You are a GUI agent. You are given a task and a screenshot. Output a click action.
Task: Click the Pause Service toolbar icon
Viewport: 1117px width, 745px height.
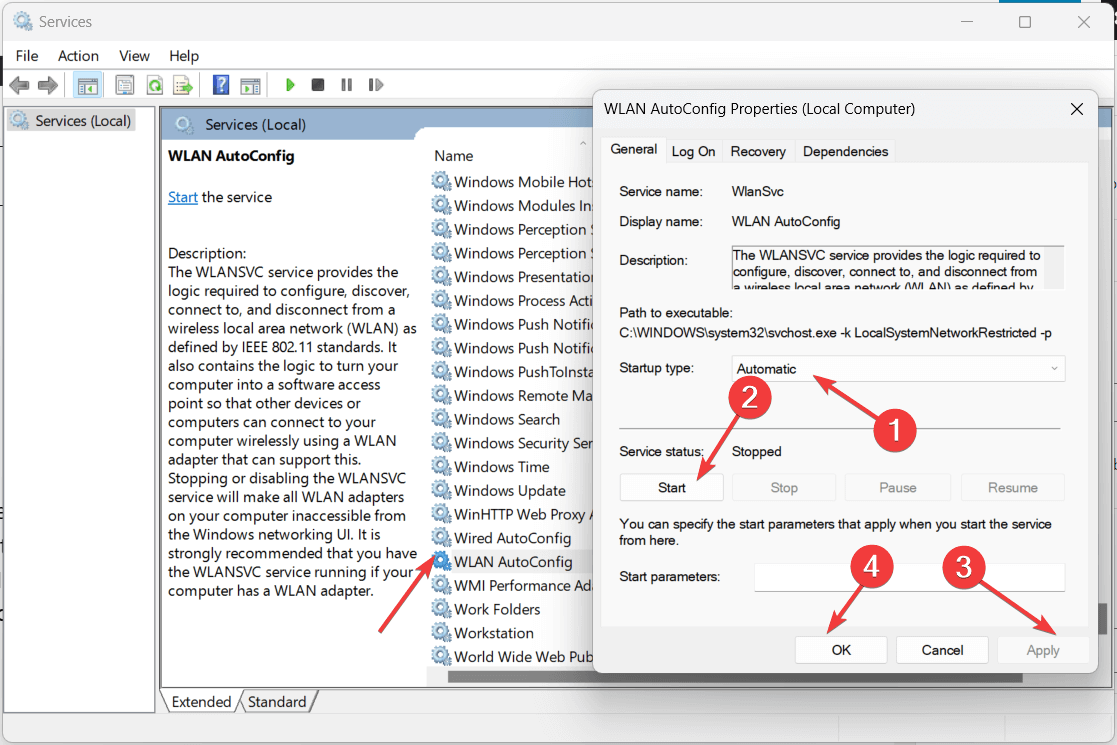click(346, 85)
